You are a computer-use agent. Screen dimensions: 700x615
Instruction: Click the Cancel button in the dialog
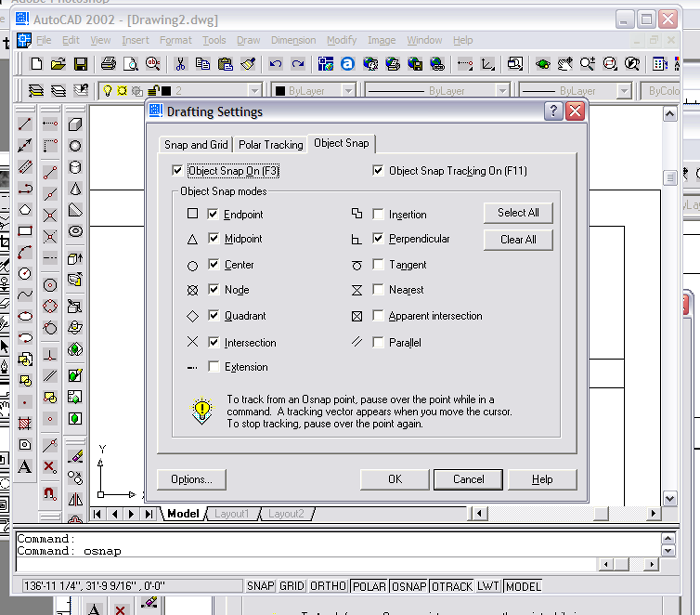(468, 479)
